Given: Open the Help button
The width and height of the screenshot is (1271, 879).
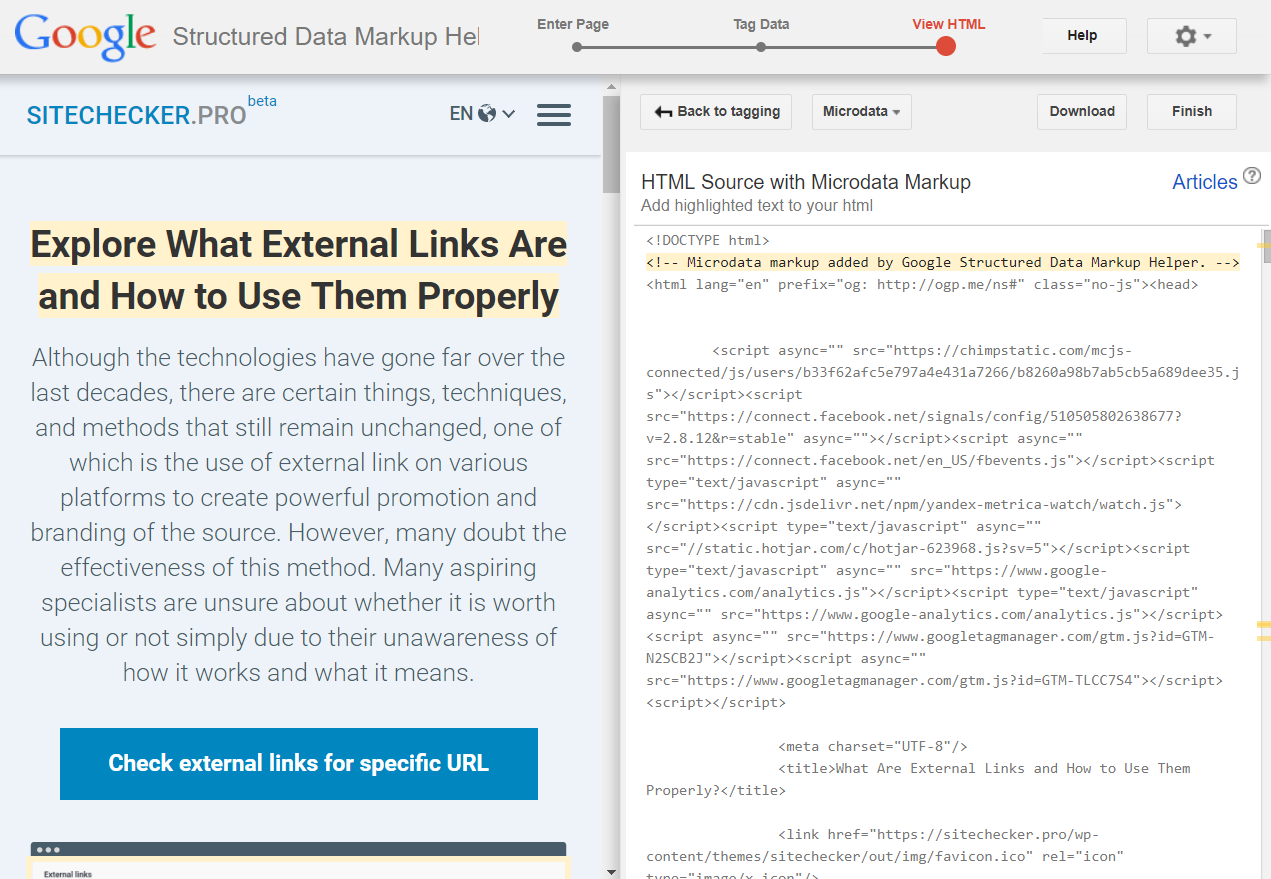Looking at the screenshot, I should tap(1082, 36).
